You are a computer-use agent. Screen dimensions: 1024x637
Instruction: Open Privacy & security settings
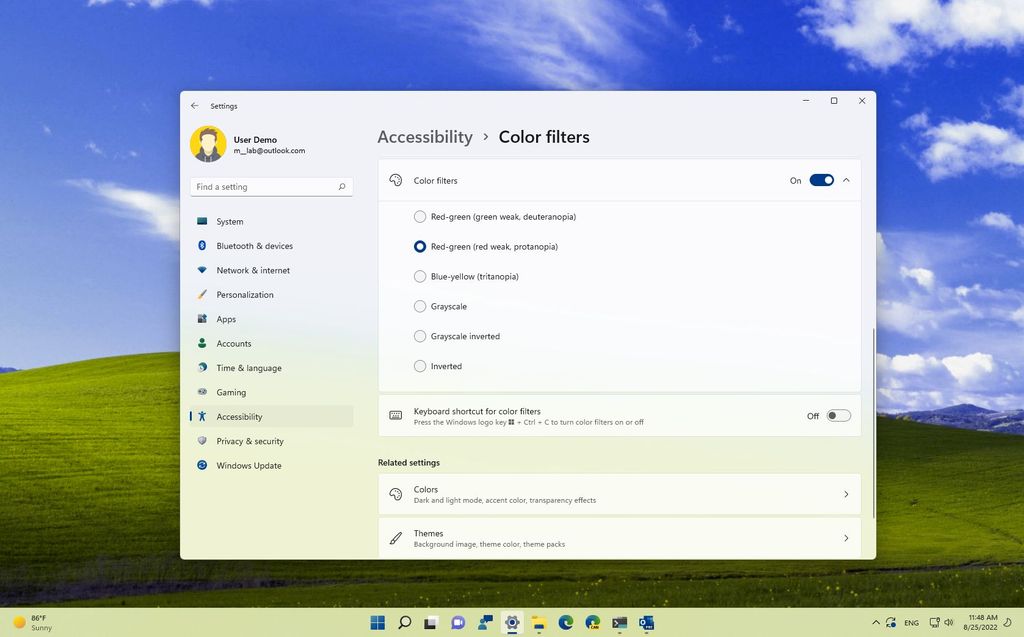point(251,441)
